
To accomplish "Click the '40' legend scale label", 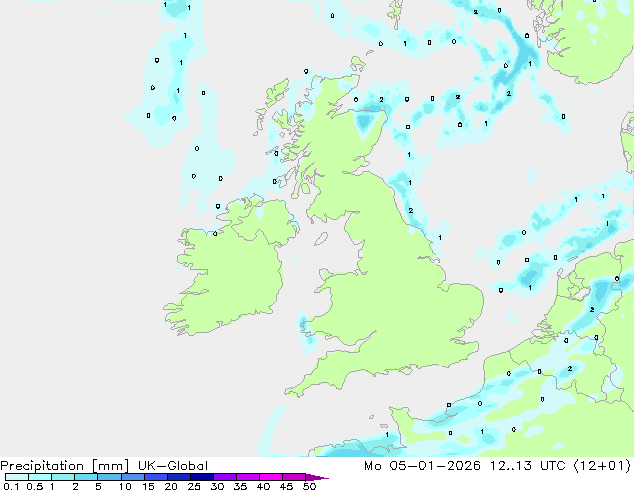I will [x=263, y=486].
